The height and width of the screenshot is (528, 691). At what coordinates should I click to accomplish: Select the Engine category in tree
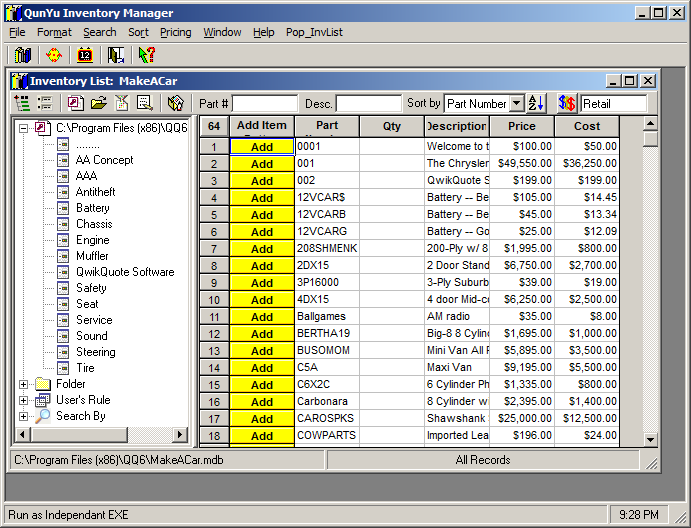[x=92, y=240]
